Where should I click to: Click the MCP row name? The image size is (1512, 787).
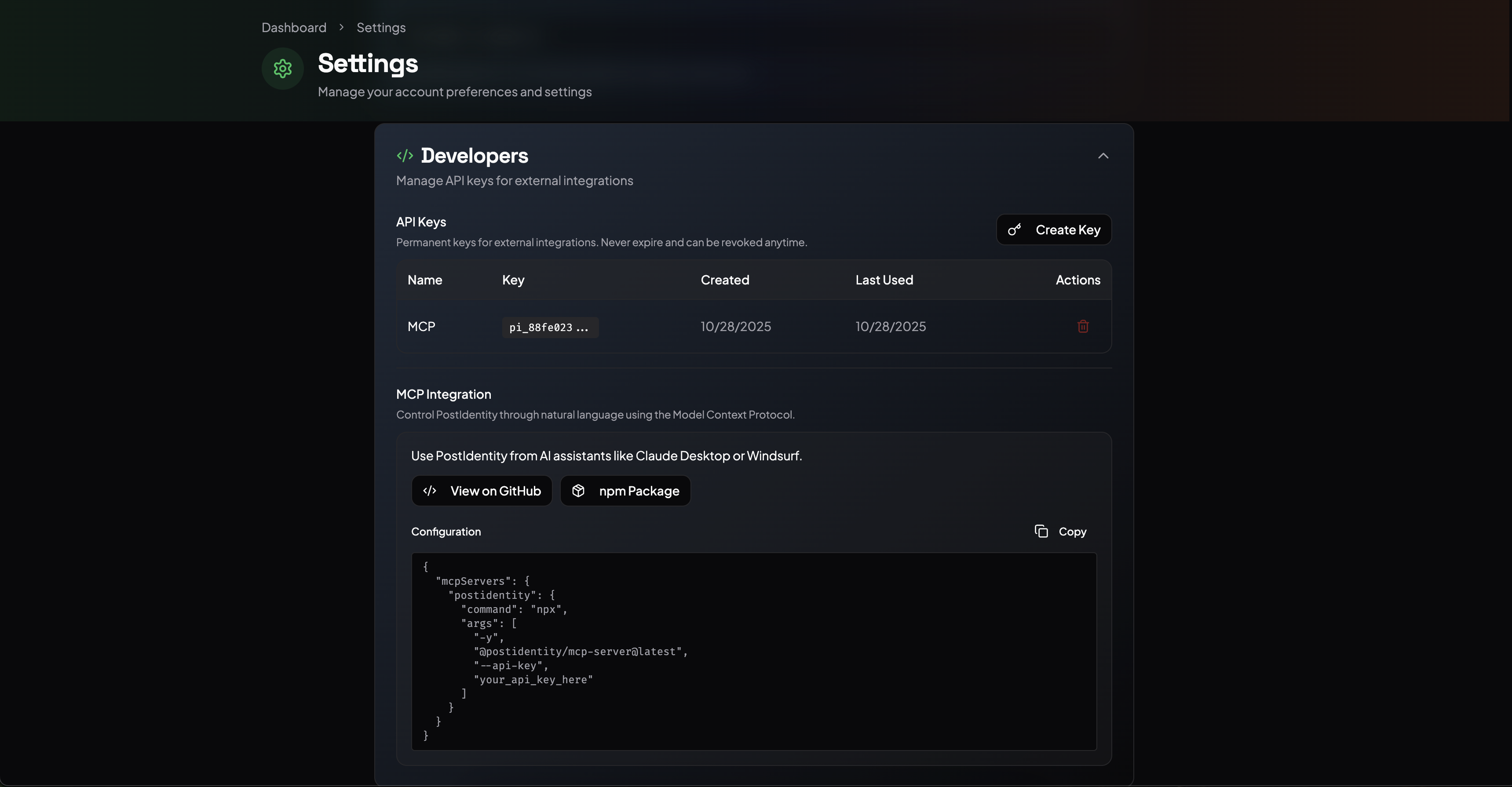tap(421, 326)
